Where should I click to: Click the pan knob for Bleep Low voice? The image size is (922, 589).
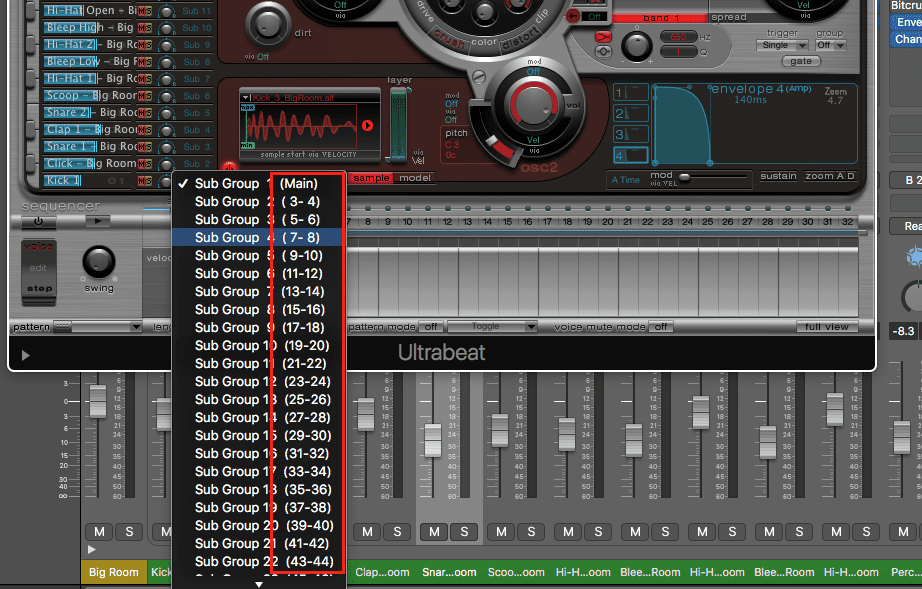[167, 62]
